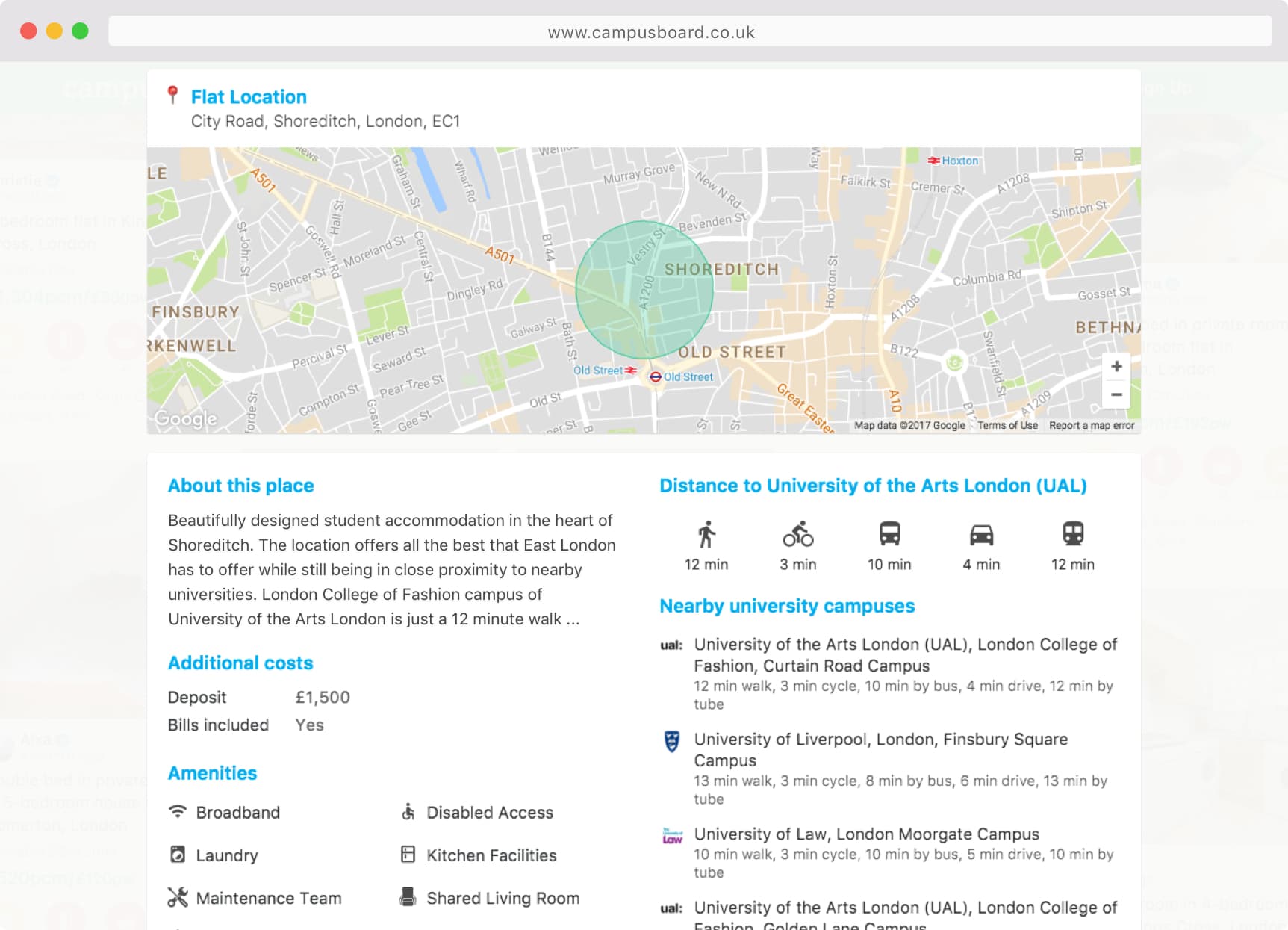Click the Old Street rail station label on map
1288x930 pixels.
597,371
